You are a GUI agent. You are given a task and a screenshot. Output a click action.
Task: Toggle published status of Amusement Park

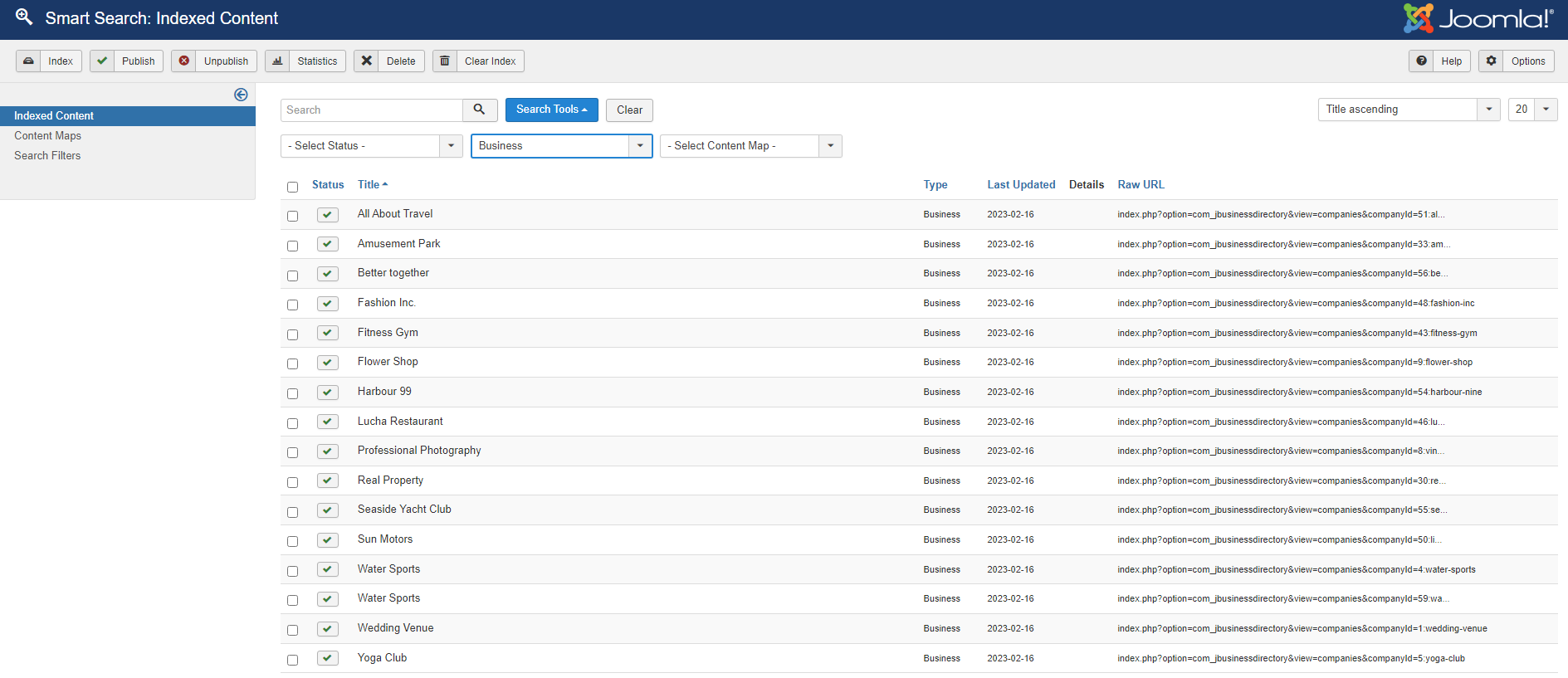point(328,244)
